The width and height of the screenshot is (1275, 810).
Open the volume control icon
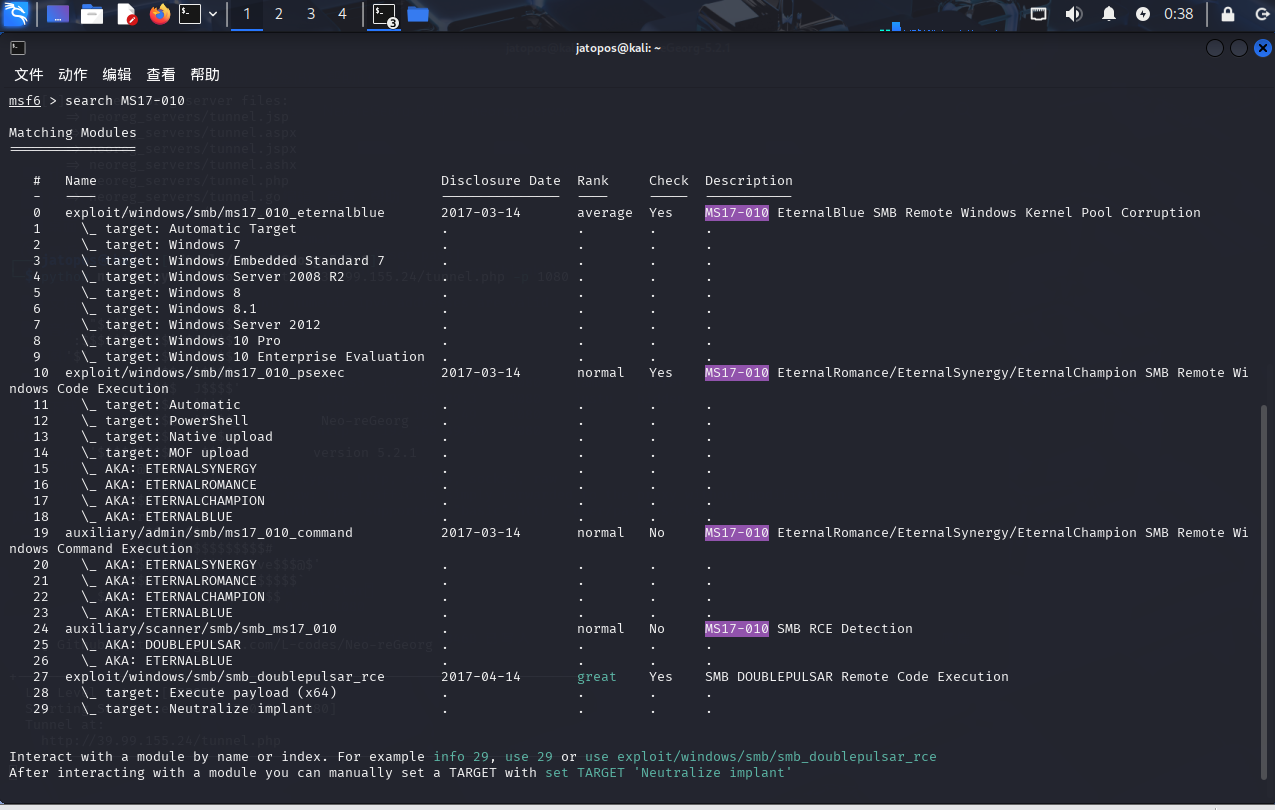click(x=1074, y=14)
